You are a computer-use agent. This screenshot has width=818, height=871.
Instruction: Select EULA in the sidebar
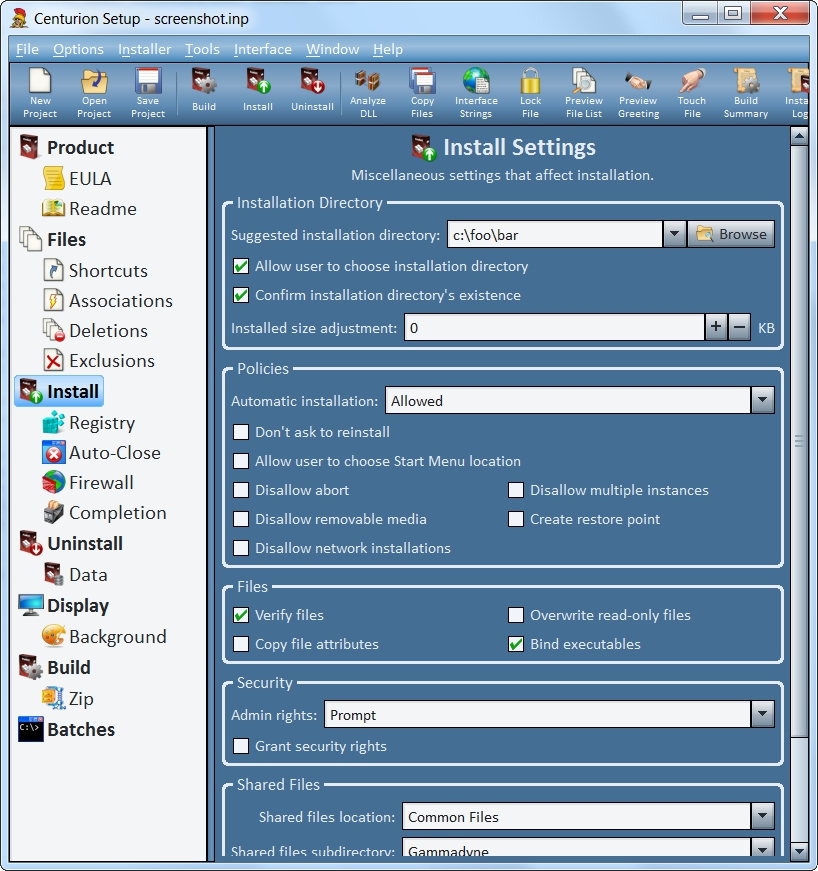pos(77,178)
